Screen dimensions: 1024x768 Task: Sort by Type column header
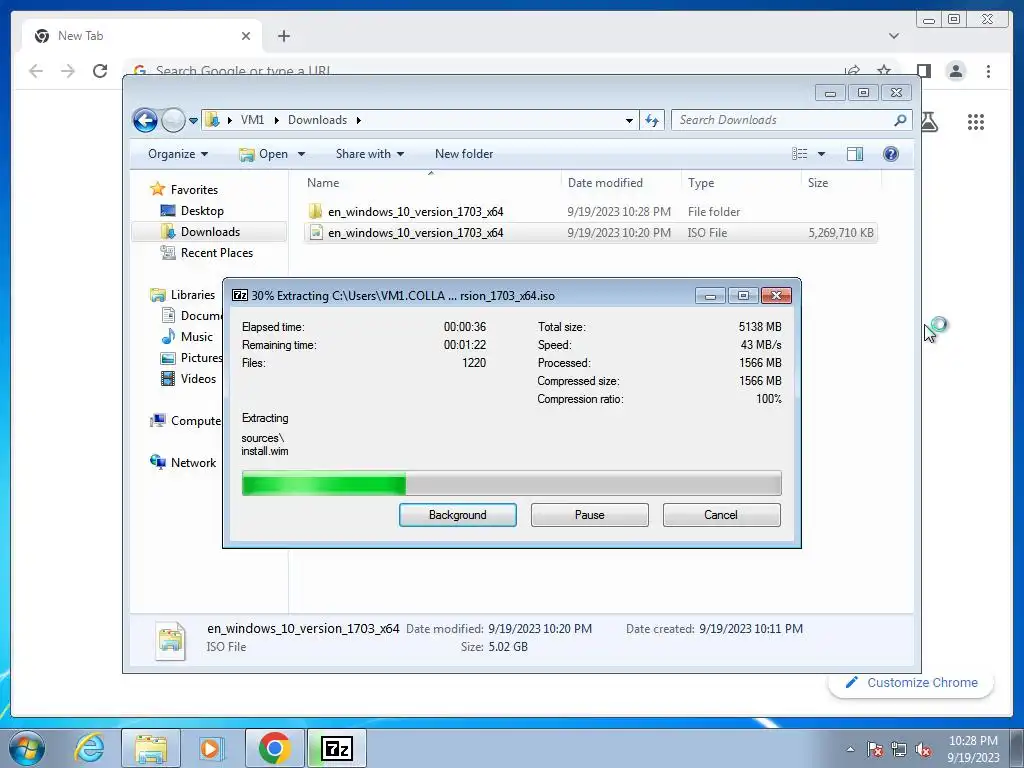[741, 183]
